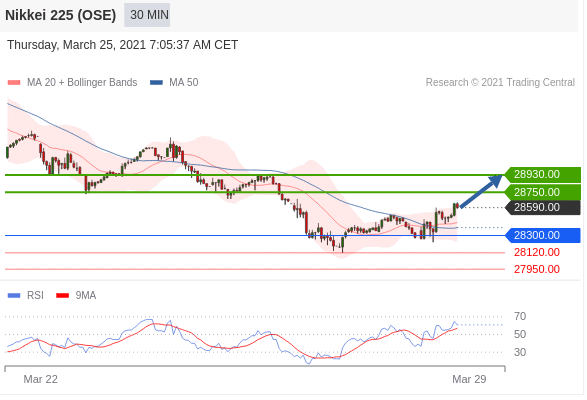Click the Research Trading Central copyright text

[x=500, y=82]
